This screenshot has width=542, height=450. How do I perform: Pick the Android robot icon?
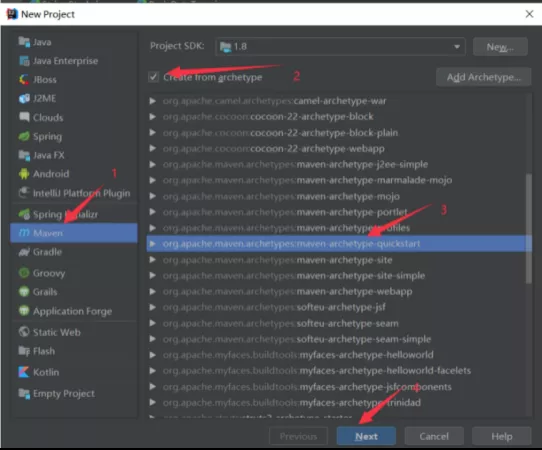click(24, 174)
